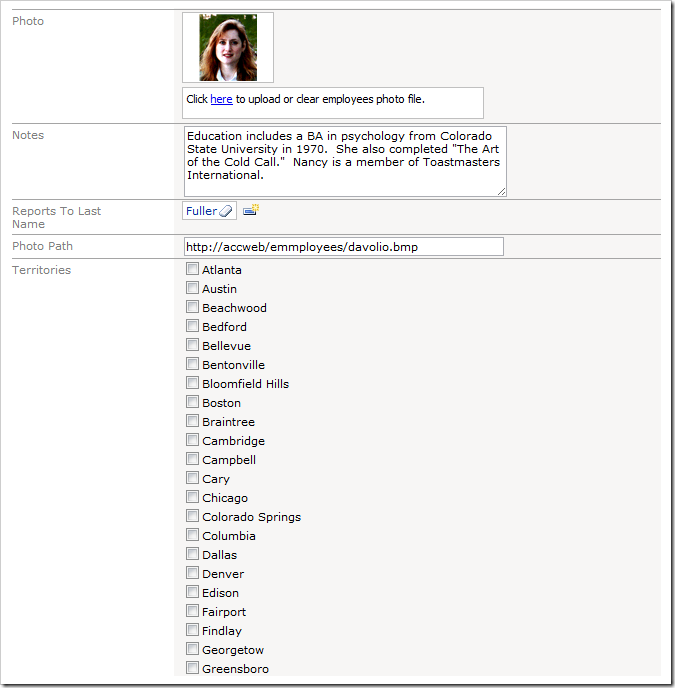The image size is (675, 688).
Task: Check the Greensboro territory checkbox
Action: pos(192,668)
